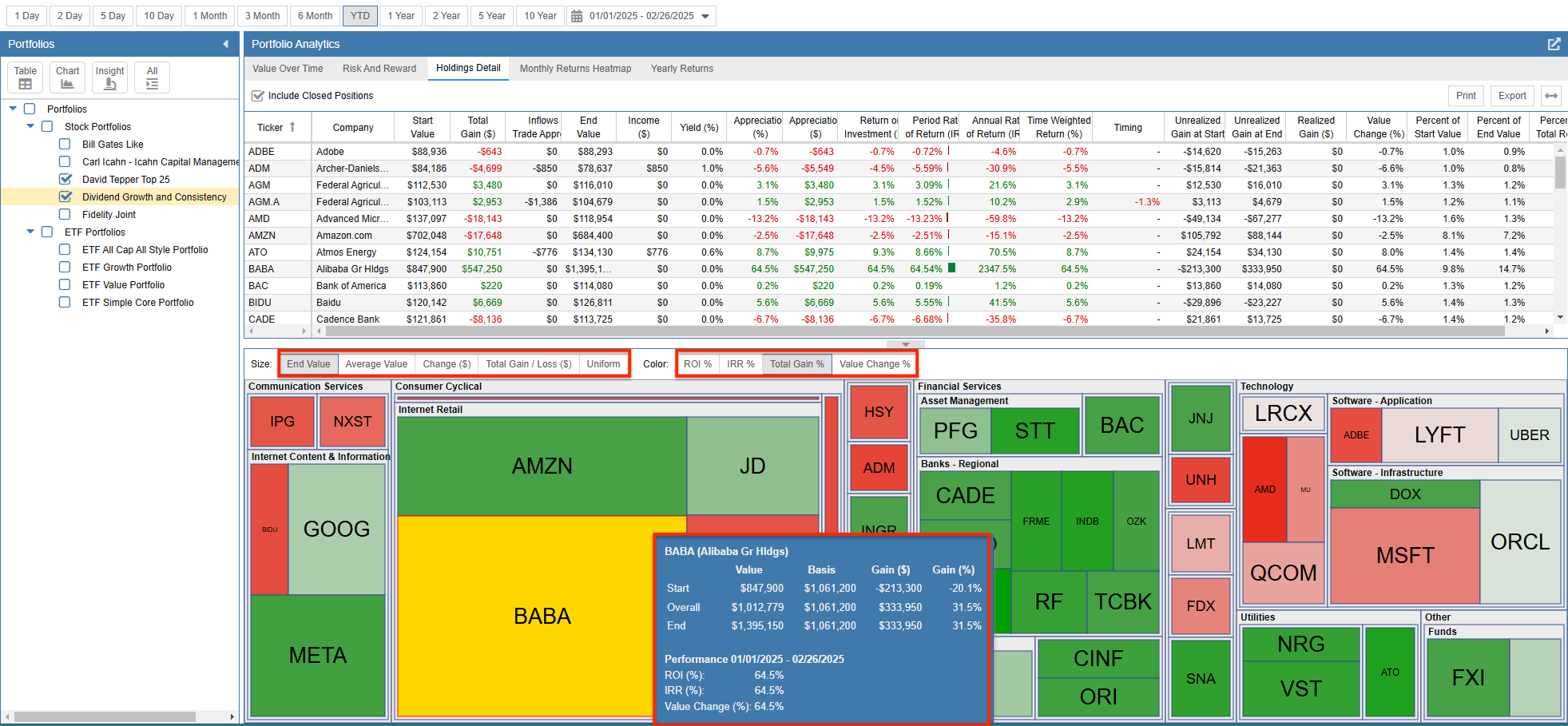The height and width of the screenshot is (726, 1568).
Task: Click the META treemap tile
Action: (318, 656)
